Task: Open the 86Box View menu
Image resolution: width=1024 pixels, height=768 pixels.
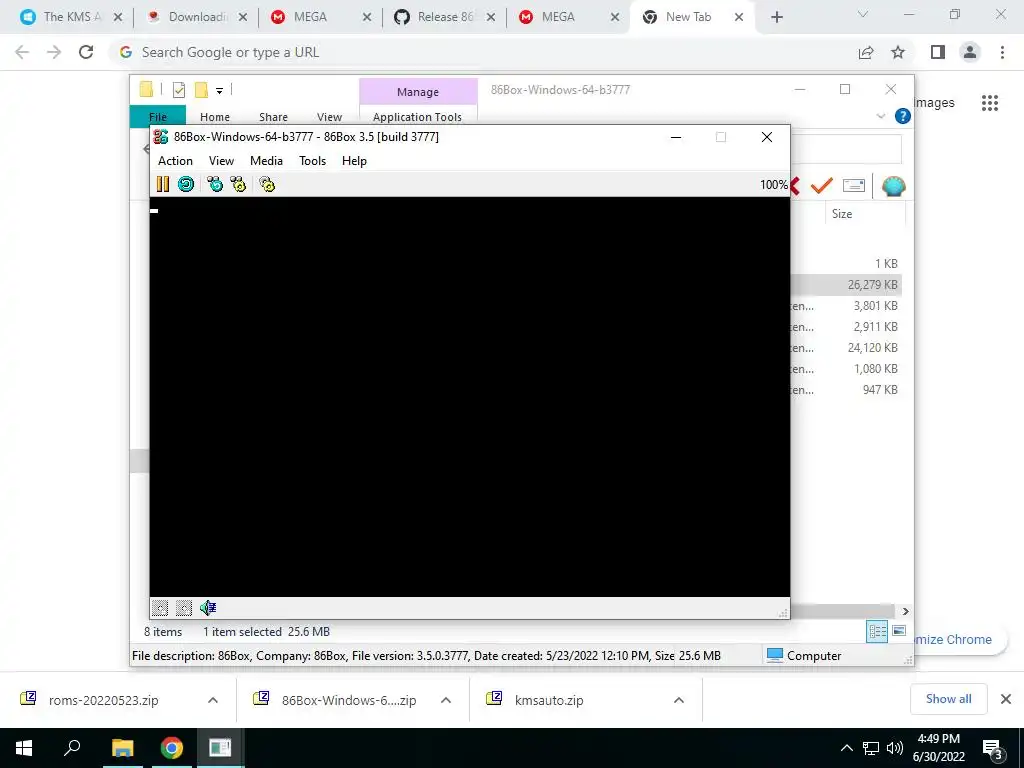Action: (221, 161)
